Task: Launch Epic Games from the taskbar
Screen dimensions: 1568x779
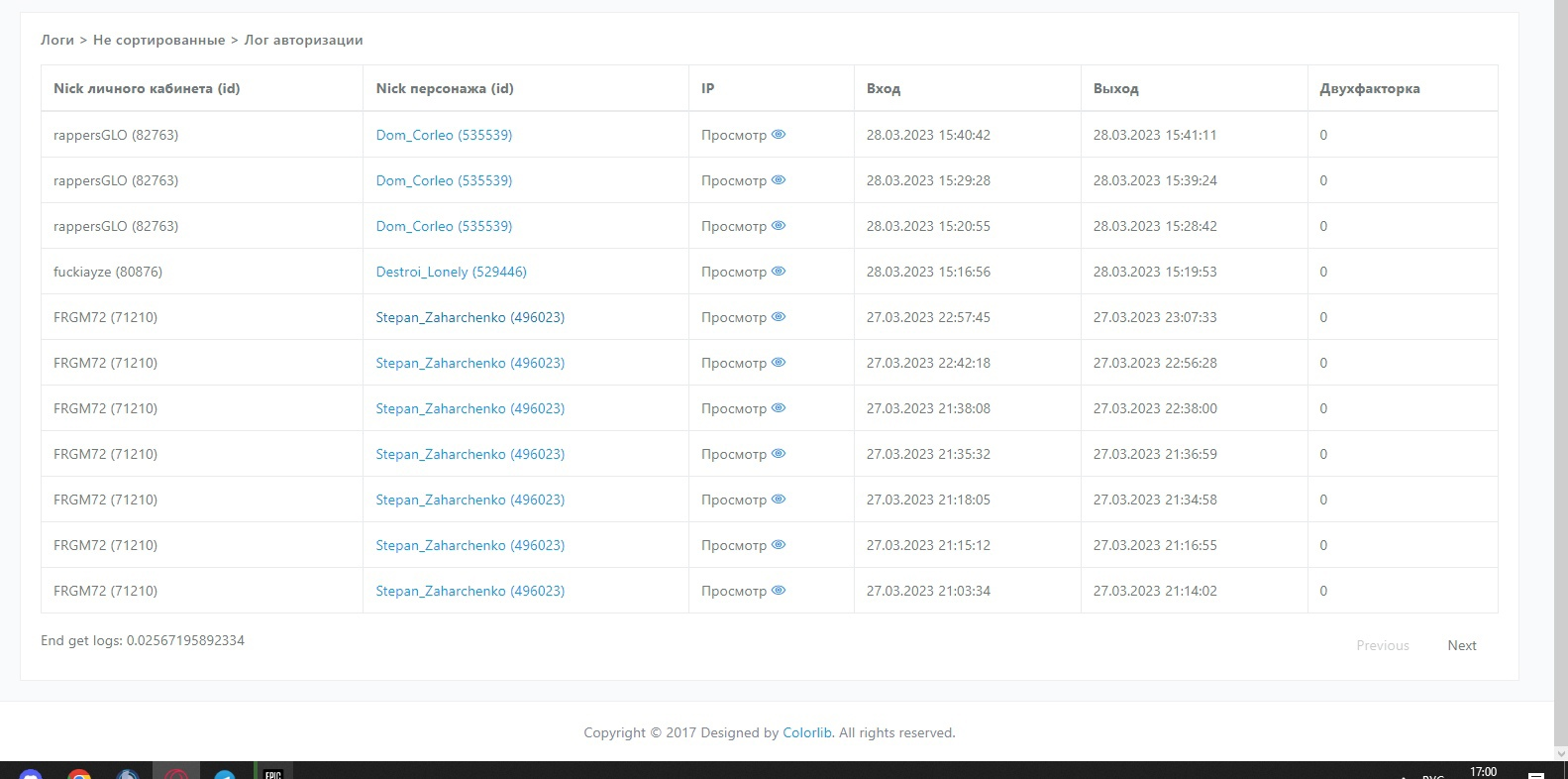Action: pyautogui.click(x=272, y=773)
